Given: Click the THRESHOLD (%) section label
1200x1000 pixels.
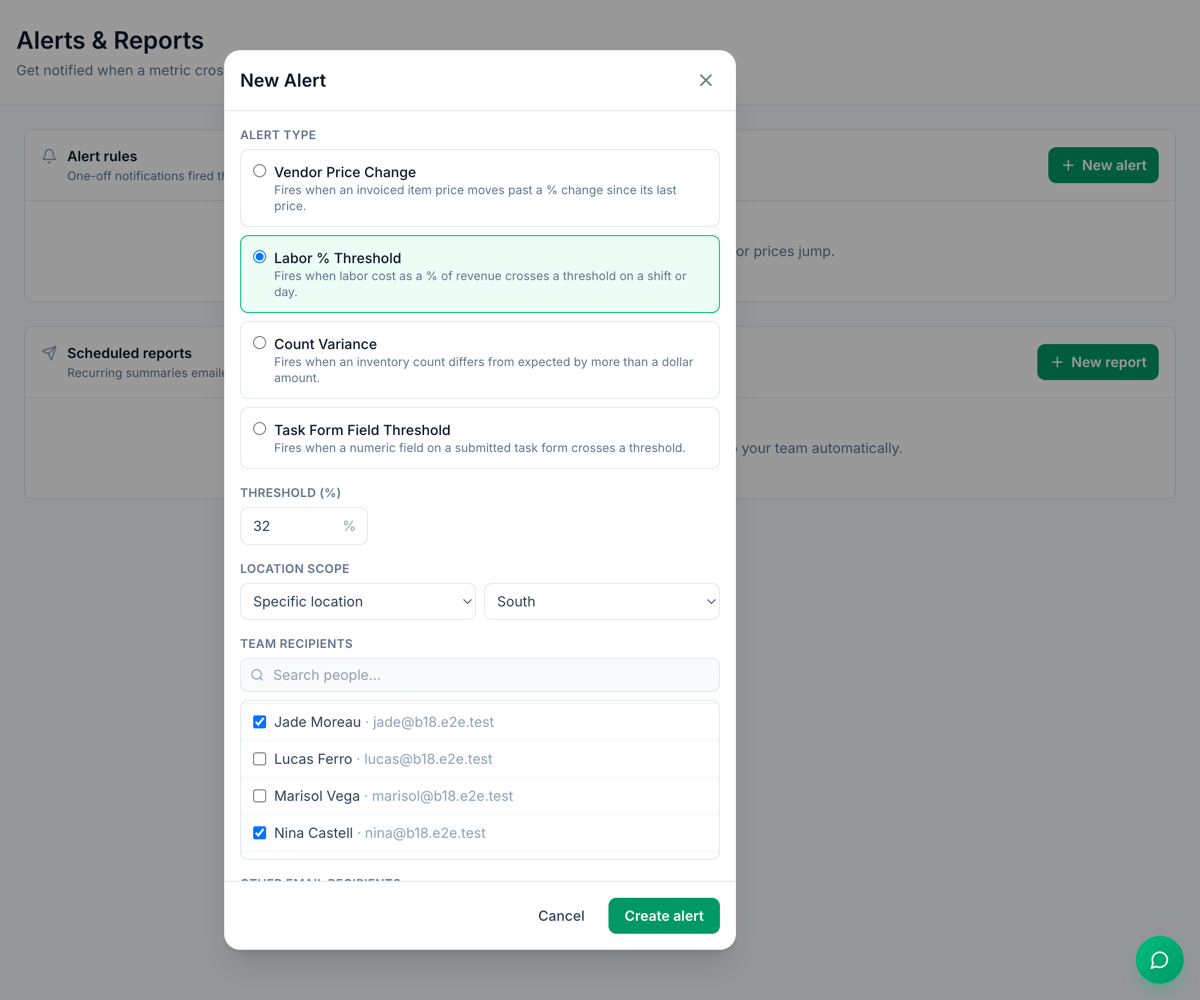Looking at the screenshot, I should [x=291, y=493].
